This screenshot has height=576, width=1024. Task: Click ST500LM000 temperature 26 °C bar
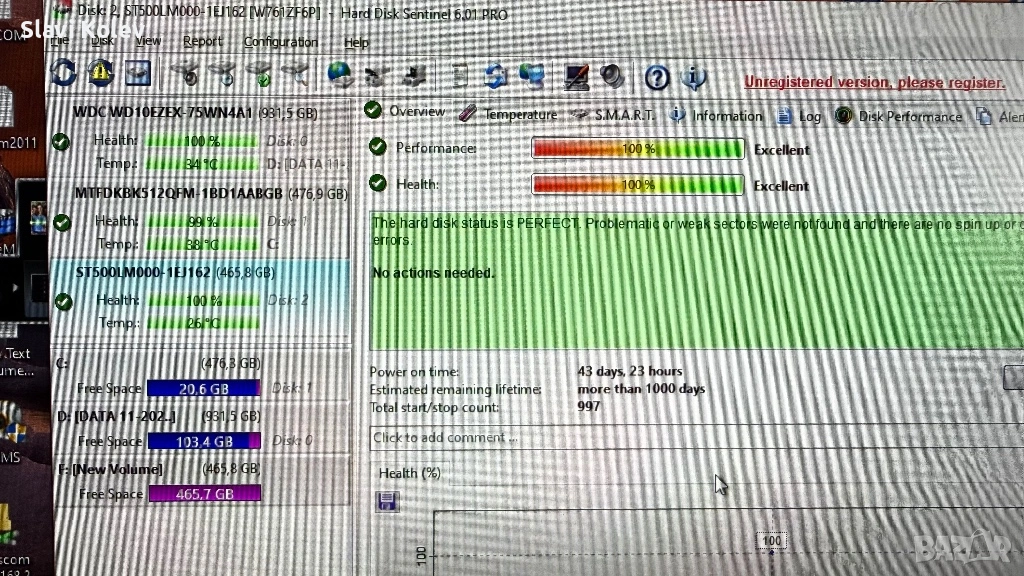(x=204, y=323)
